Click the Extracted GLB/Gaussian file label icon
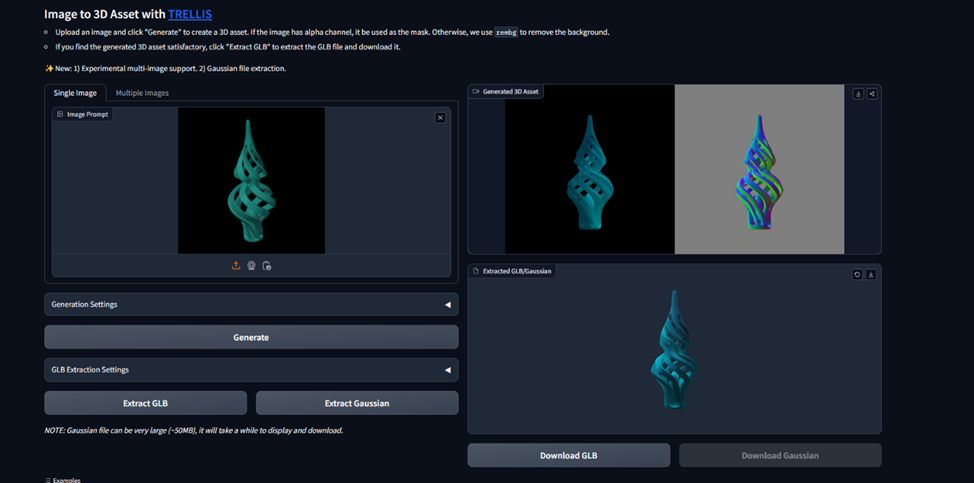This screenshot has width=974, height=483. point(476,271)
